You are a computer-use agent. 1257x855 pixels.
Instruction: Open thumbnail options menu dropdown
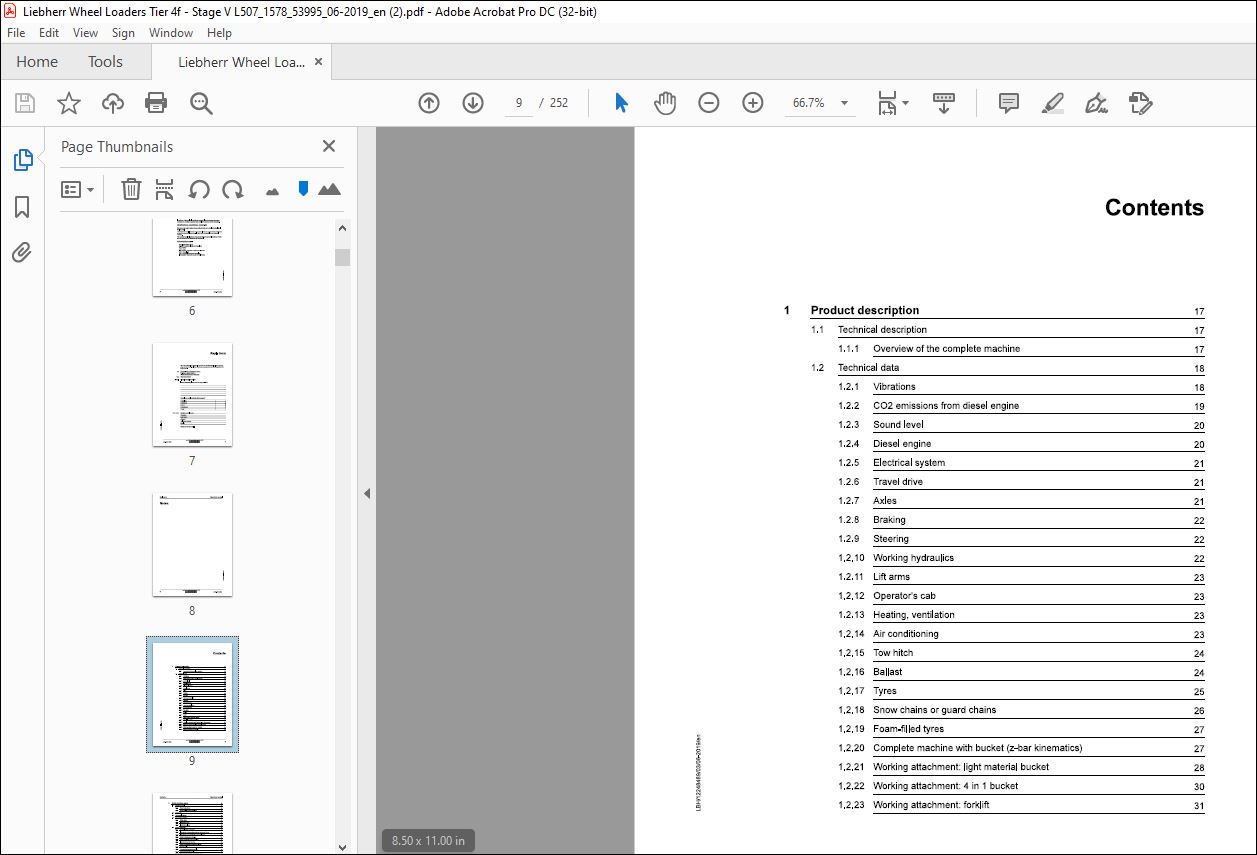coord(78,189)
